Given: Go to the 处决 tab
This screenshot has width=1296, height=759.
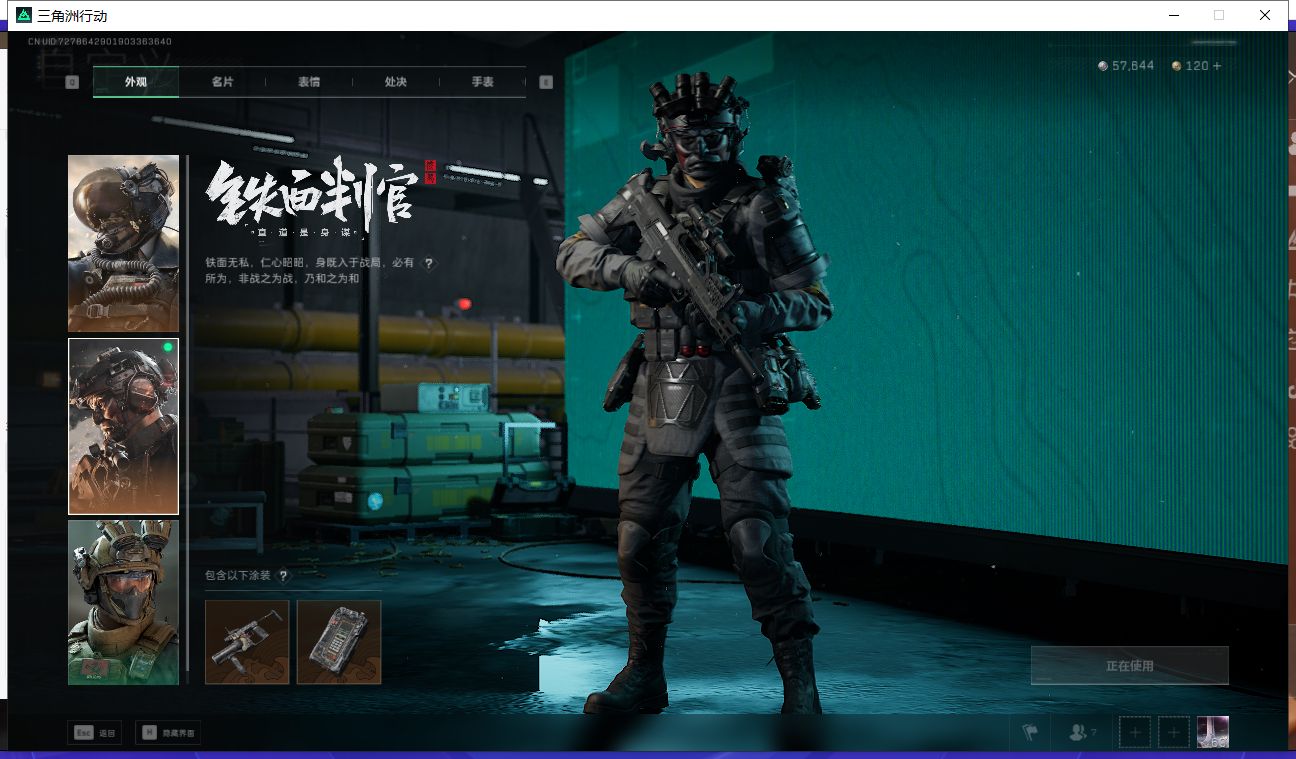Looking at the screenshot, I should (395, 82).
